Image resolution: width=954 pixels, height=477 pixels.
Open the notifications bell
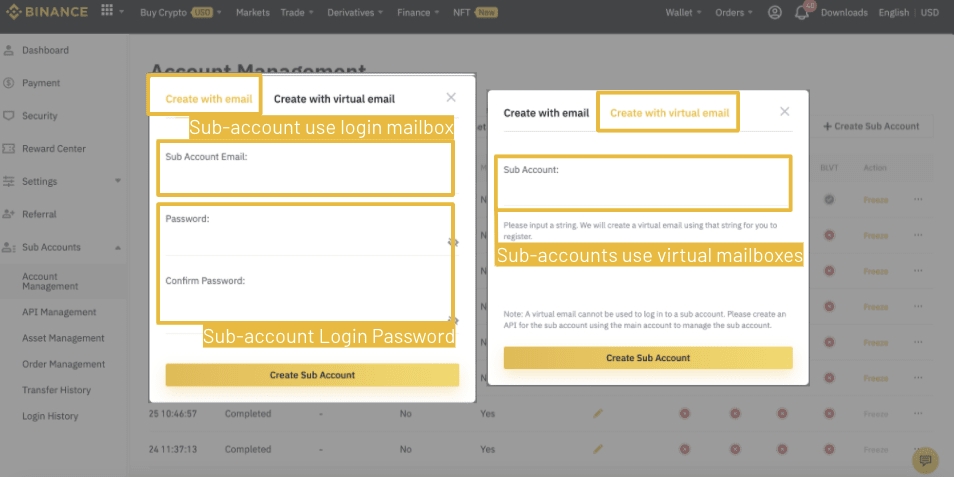[x=802, y=13]
